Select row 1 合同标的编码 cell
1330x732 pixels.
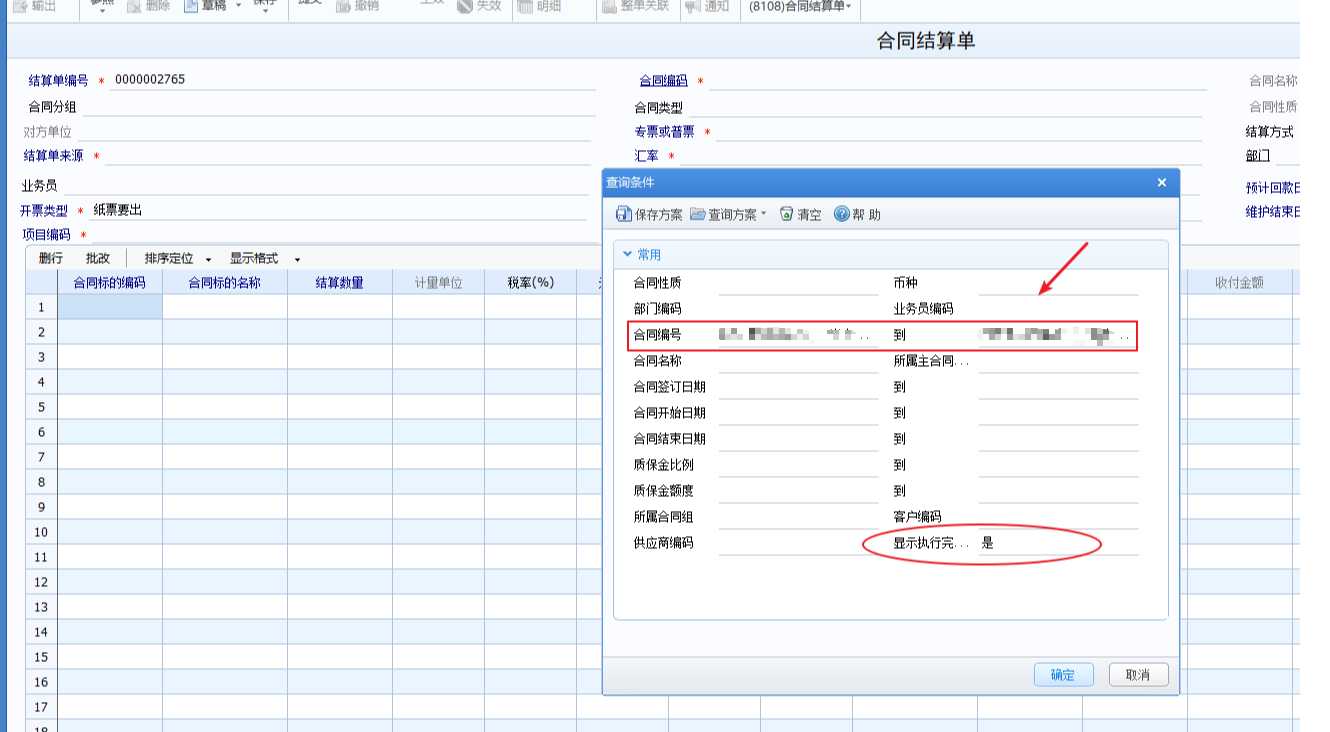click(x=110, y=307)
